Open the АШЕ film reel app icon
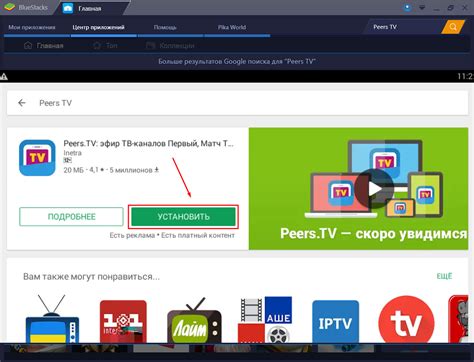This screenshot has width=474, height=362. tap(265, 319)
